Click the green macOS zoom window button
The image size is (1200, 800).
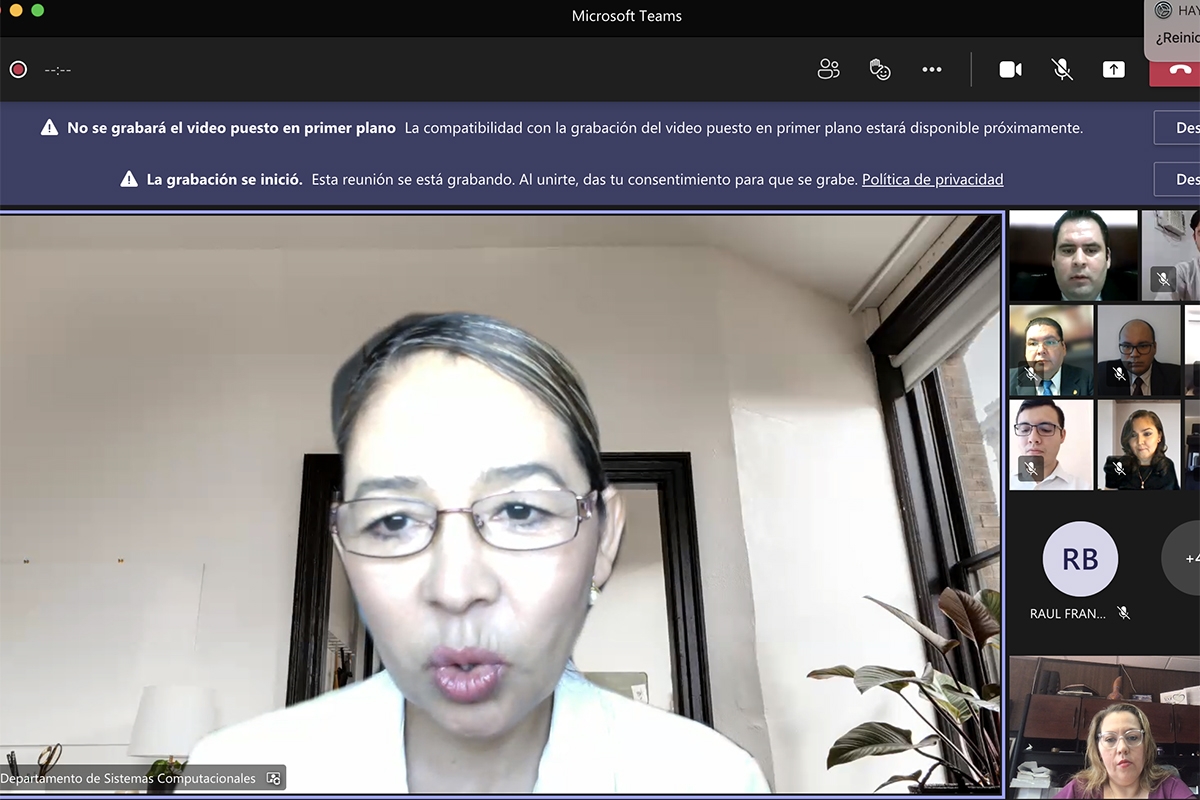click(x=38, y=10)
